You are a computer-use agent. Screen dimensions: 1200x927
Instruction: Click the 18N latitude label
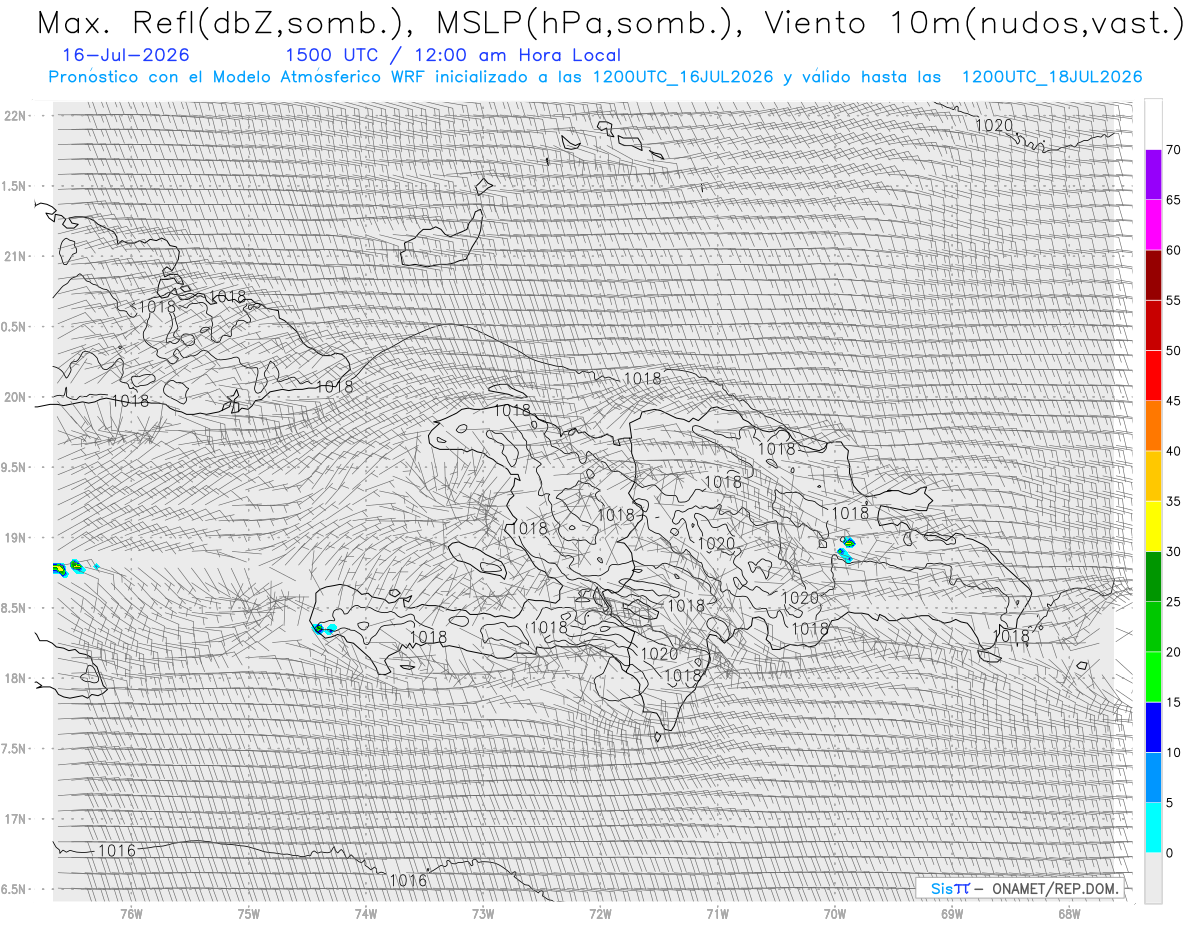(x=17, y=679)
